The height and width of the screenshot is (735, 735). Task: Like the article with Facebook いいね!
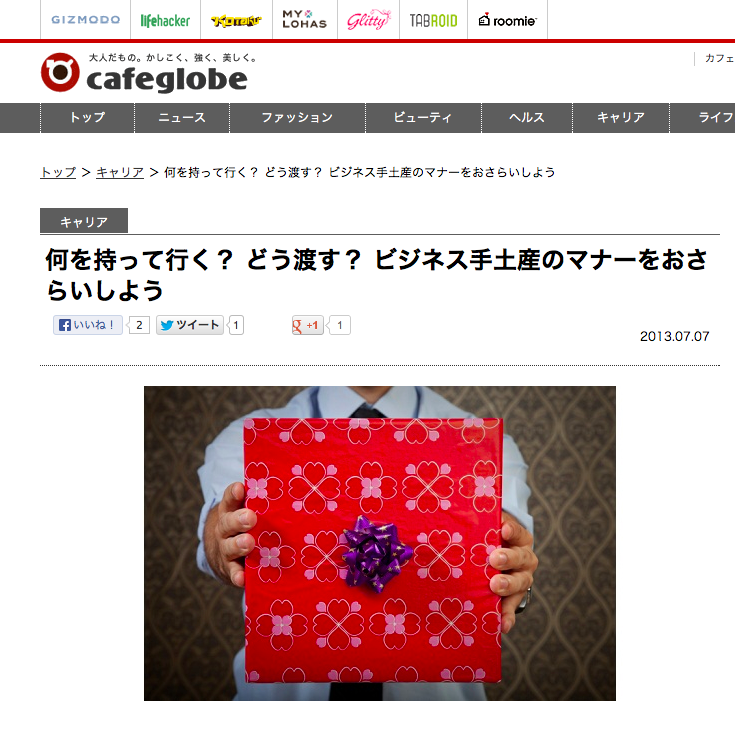(x=88, y=325)
